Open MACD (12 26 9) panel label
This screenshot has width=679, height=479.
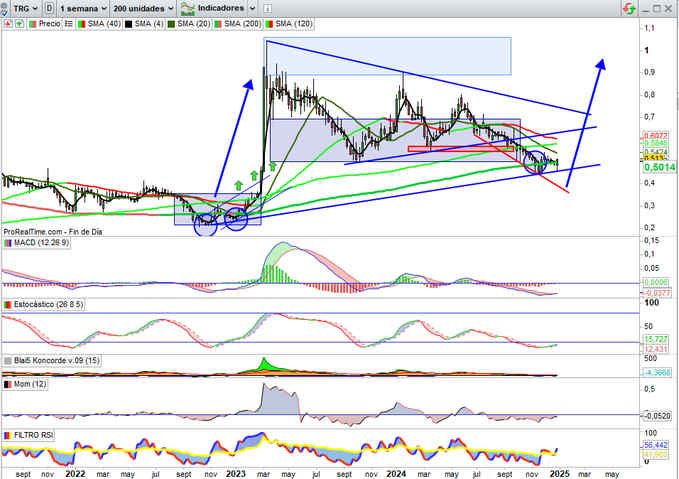pos(41,243)
